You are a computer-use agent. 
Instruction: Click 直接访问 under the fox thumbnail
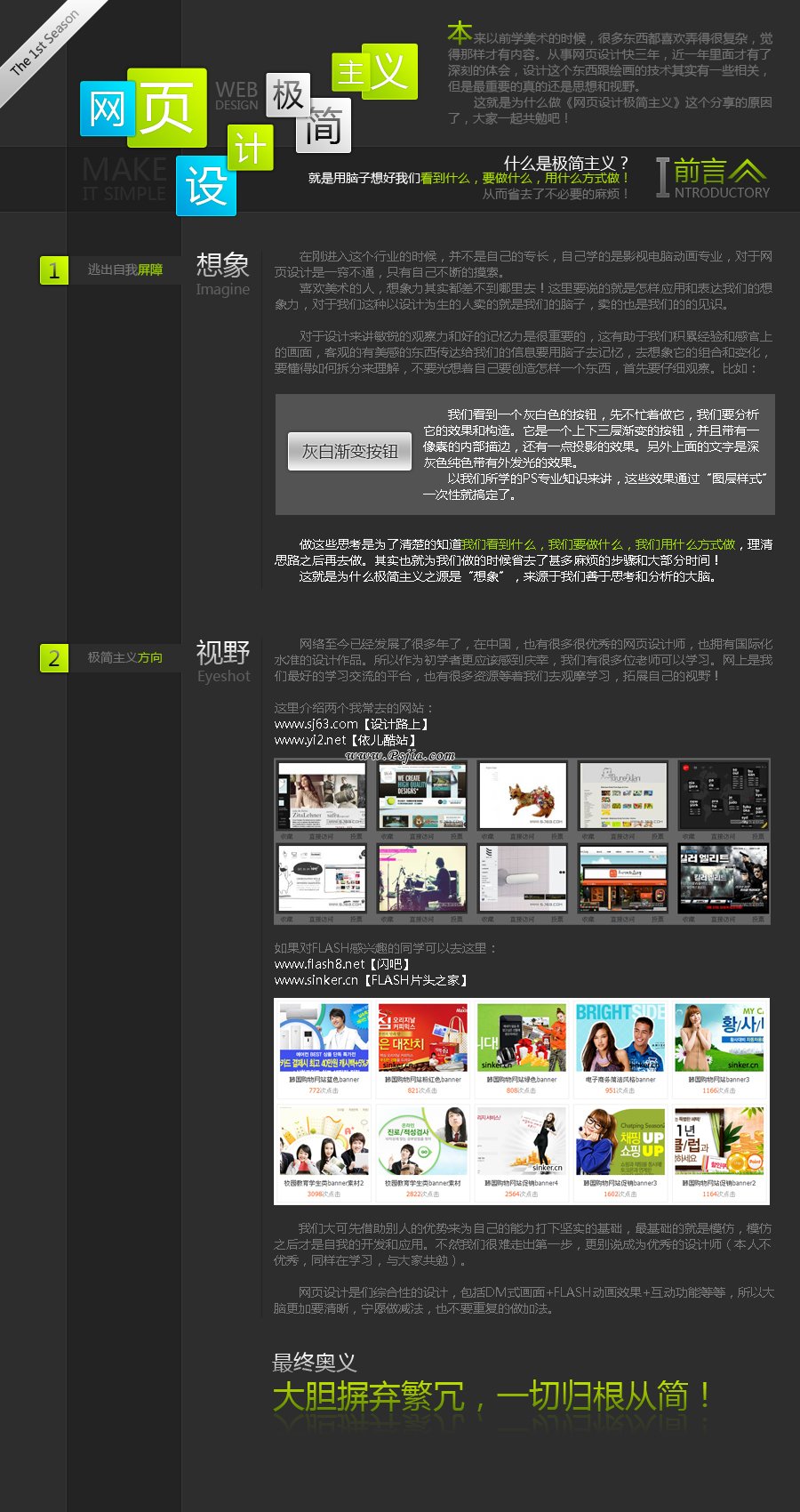tap(522, 836)
